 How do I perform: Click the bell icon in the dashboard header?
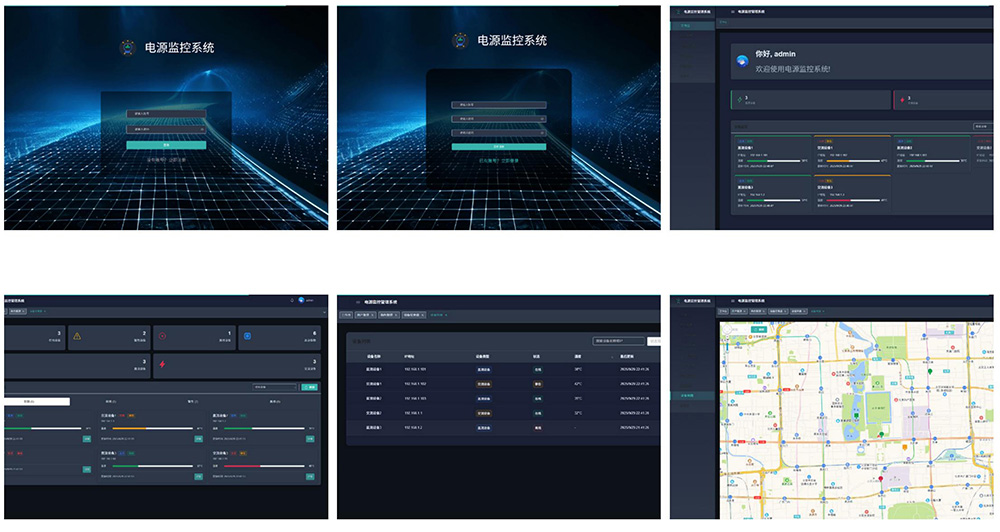tap(290, 299)
